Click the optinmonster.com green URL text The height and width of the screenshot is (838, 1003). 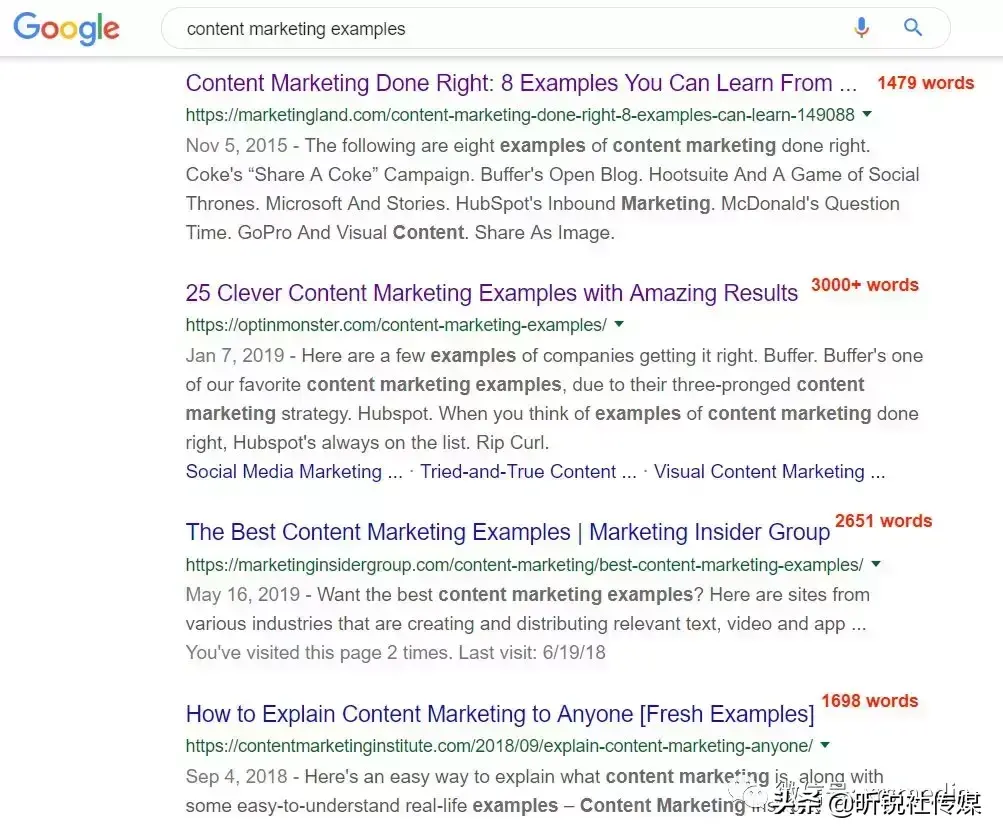[x=396, y=325]
